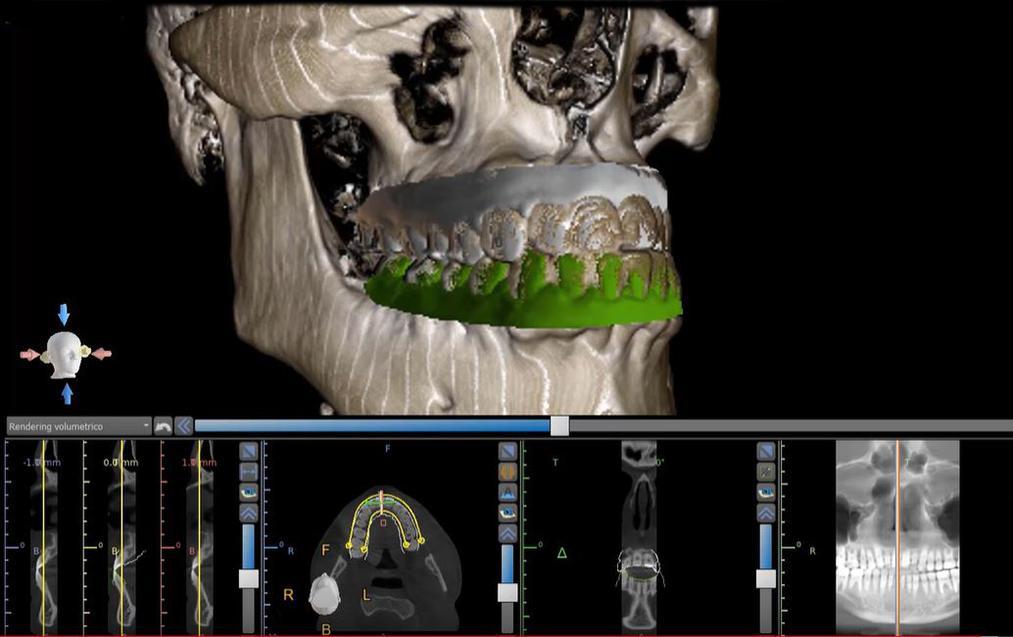Image resolution: width=1013 pixels, height=637 pixels.
Task: Toggle eye visibility in cross-section panel
Action: 248,492
